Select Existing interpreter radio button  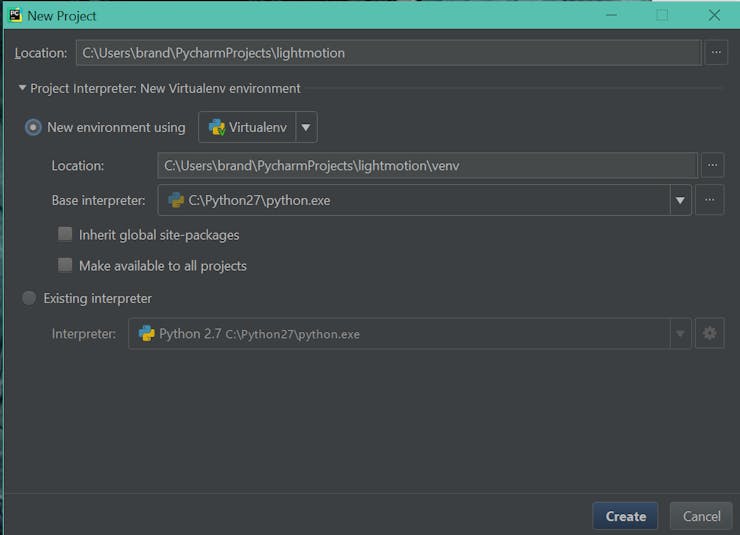[29, 298]
